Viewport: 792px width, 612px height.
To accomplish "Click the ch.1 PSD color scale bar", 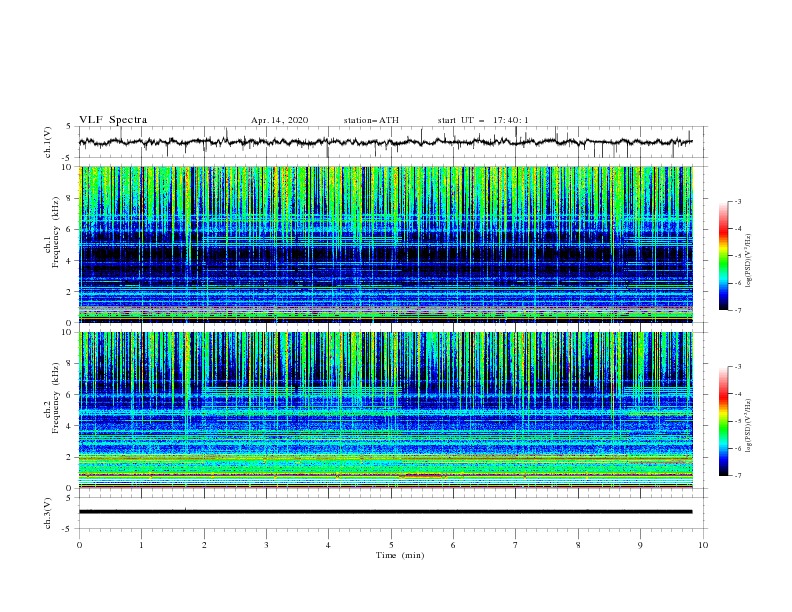I will 723,256.
